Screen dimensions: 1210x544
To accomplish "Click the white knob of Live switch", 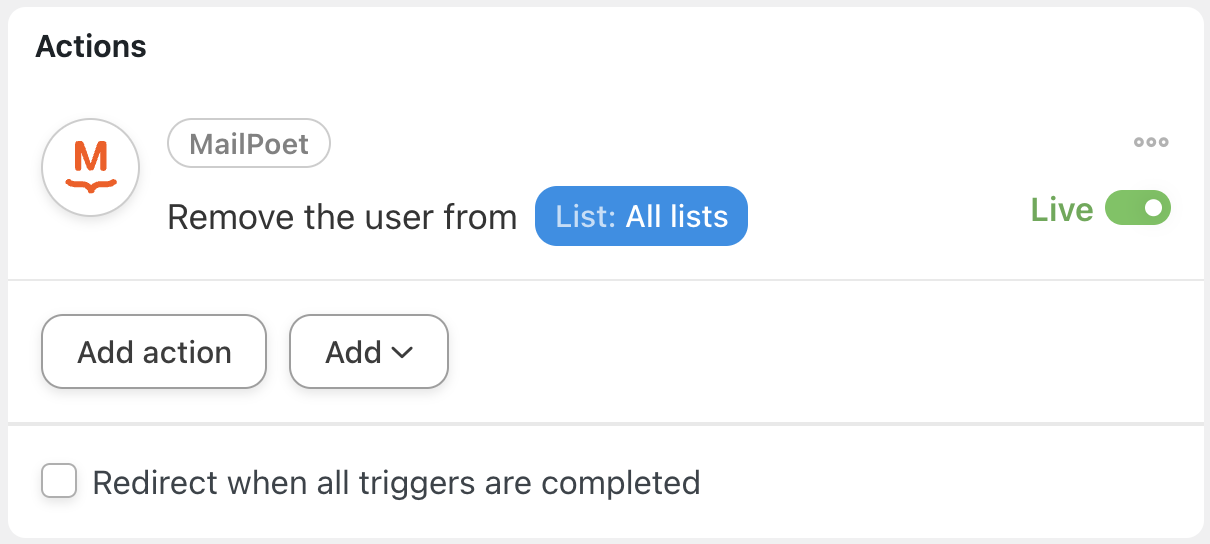I will tap(1154, 209).
